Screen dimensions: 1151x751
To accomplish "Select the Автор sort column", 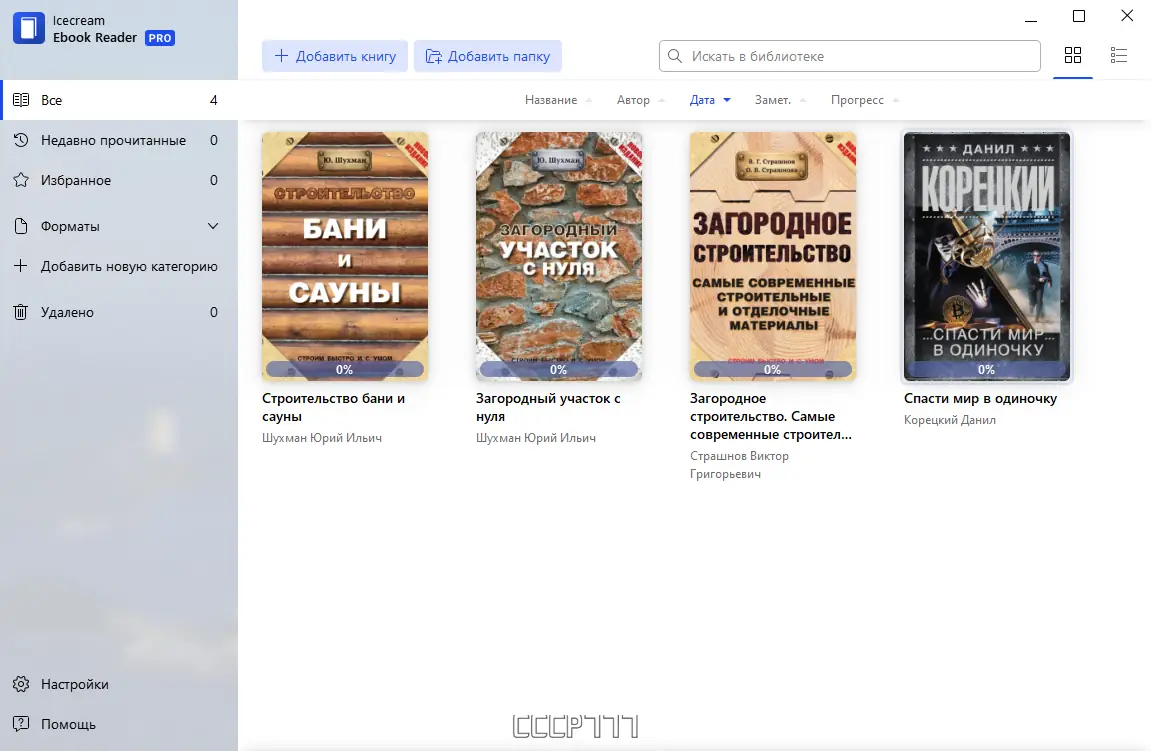I will point(633,100).
